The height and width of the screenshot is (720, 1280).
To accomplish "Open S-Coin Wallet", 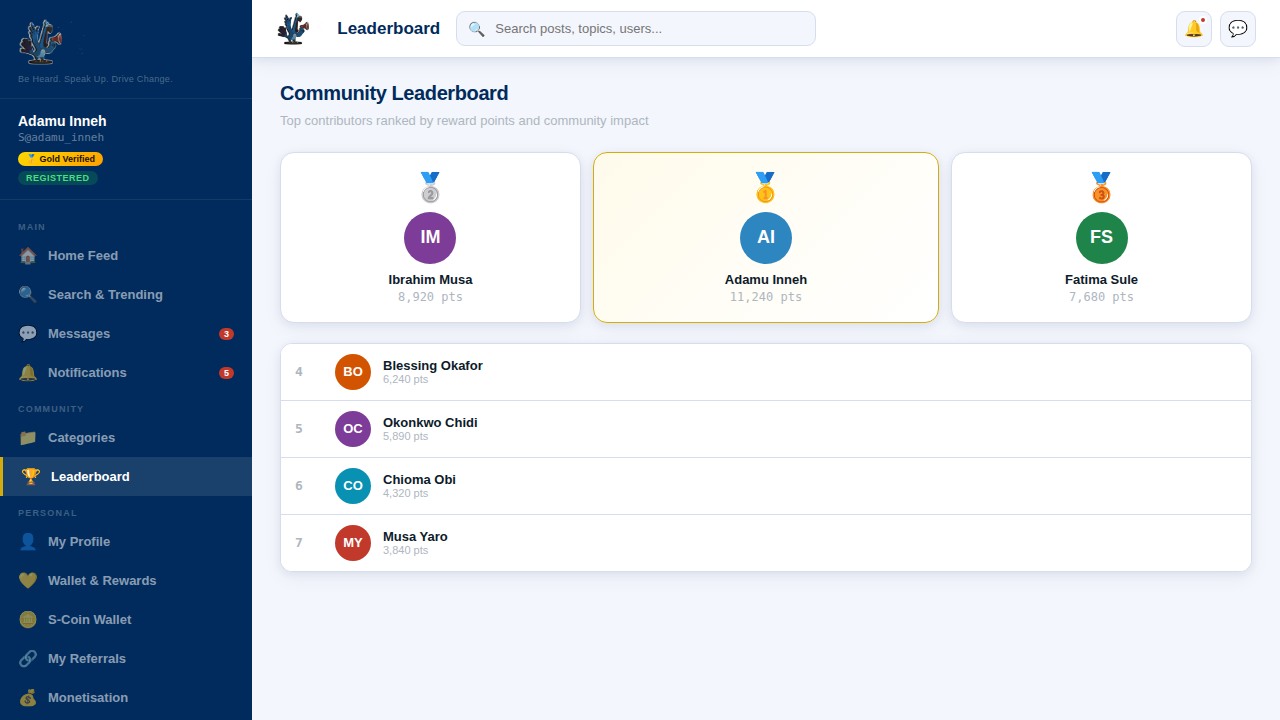I will (126, 620).
